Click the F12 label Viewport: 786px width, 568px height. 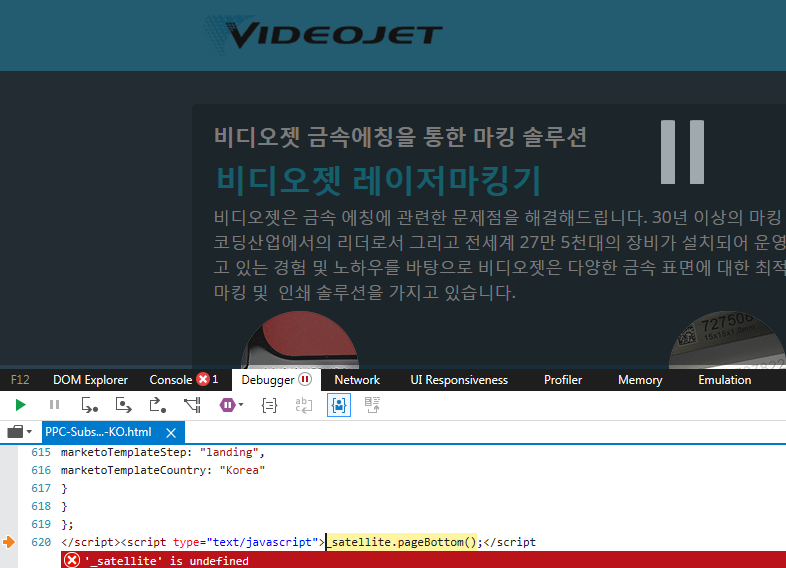[x=20, y=380]
